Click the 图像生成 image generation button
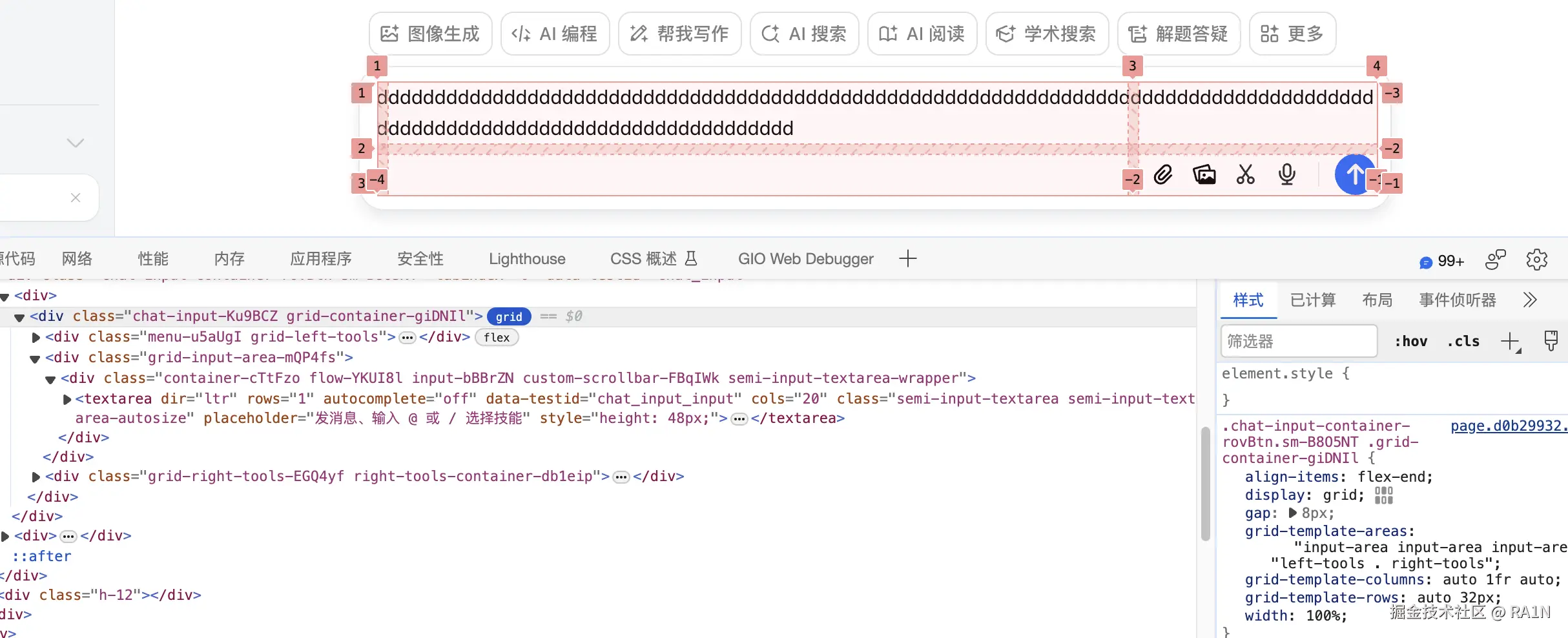 pyautogui.click(x=430, y=34)
